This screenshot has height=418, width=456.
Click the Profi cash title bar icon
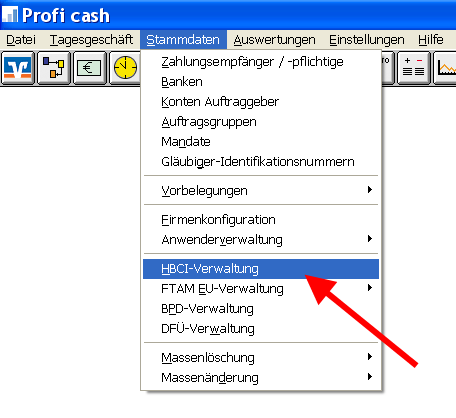pyautogui.click(x=9, y=15)
